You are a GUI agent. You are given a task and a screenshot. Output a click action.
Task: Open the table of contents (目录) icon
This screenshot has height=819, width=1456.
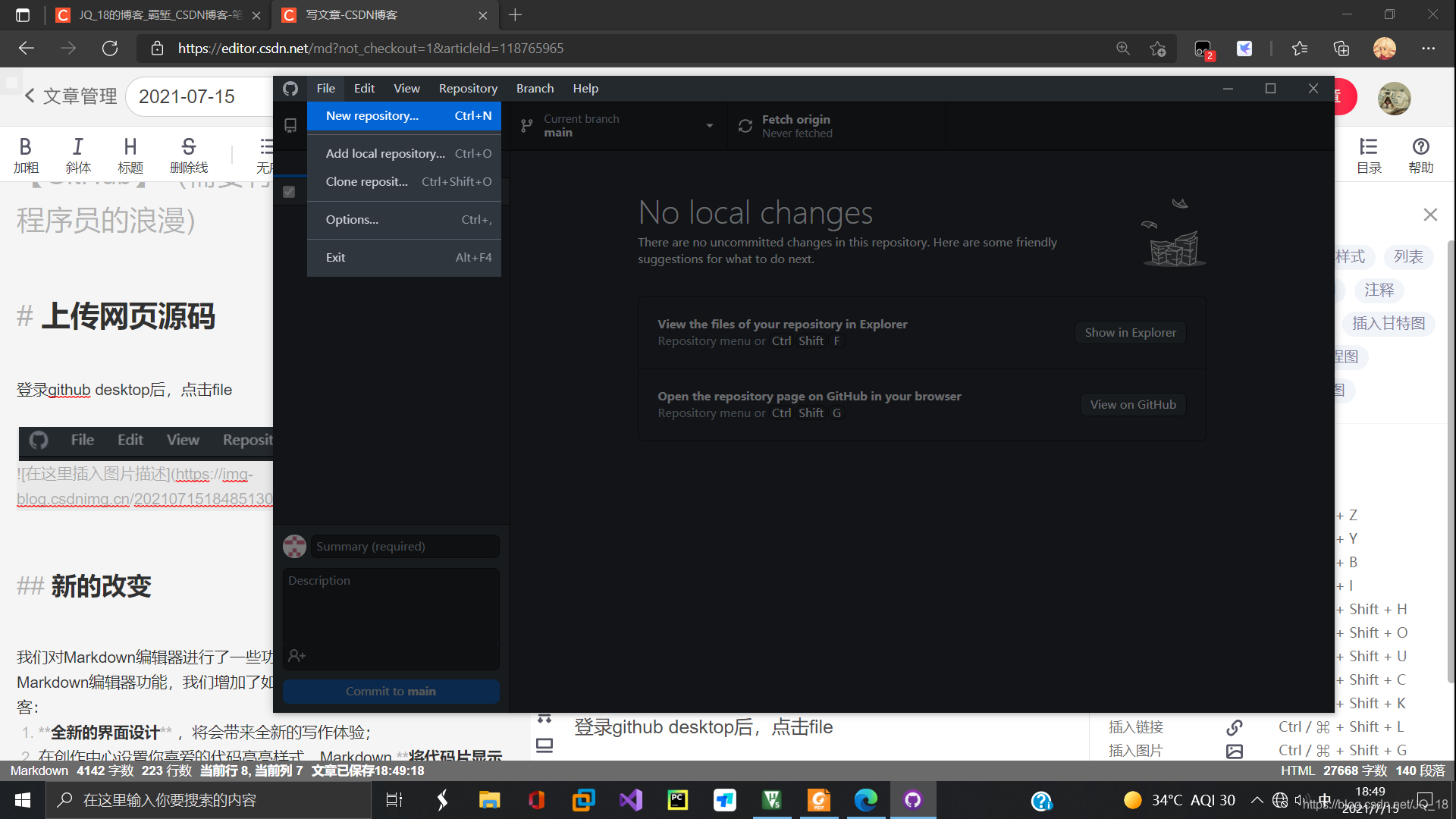click(x=1368, y=147)
